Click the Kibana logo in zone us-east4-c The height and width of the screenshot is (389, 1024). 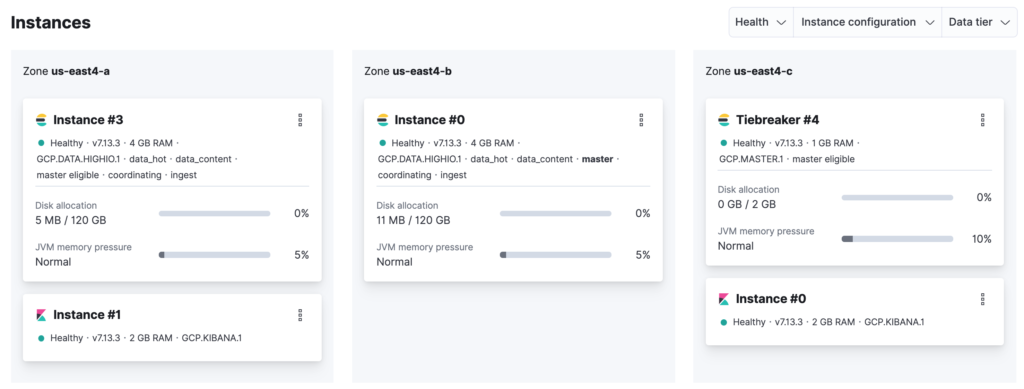(724, 299)
